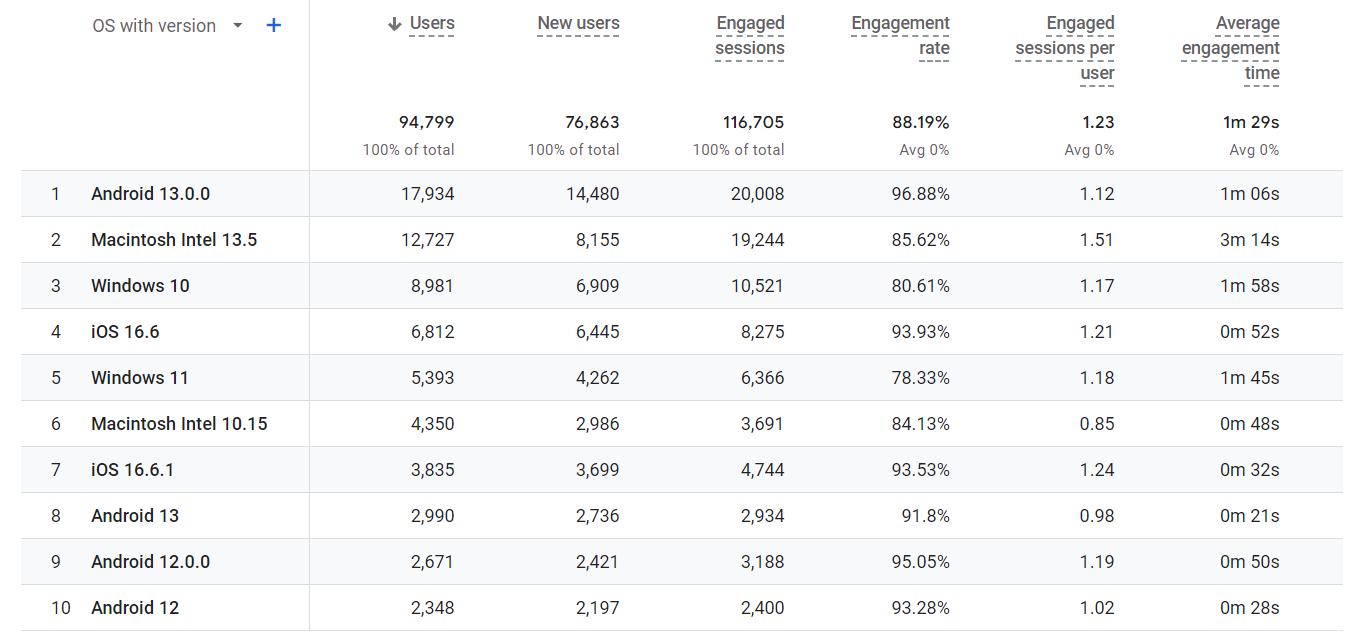Select the Windows 10 row label

click(x=140, y=286)
